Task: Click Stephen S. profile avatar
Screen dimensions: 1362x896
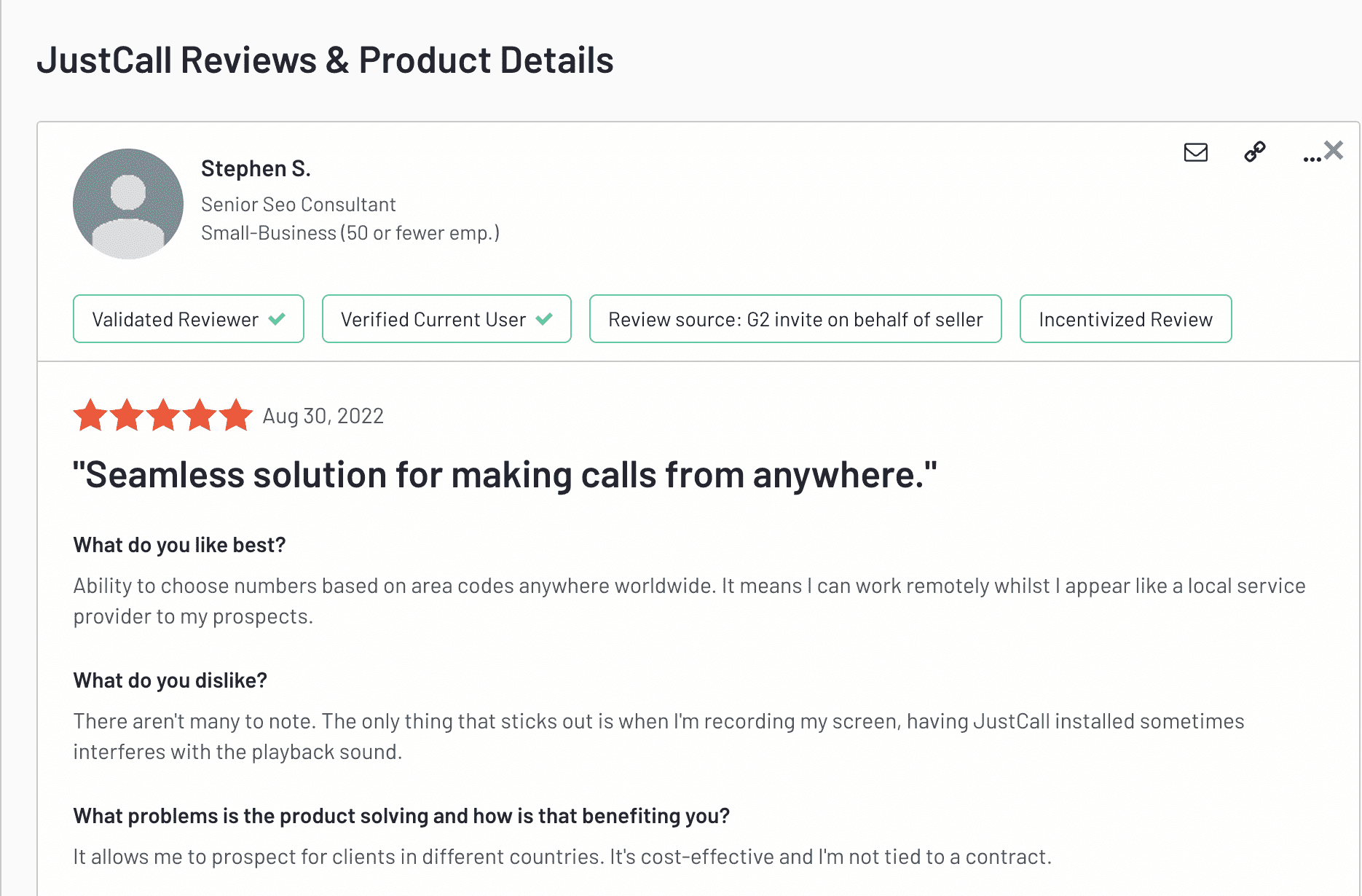Action: click(x=128, y=204)
